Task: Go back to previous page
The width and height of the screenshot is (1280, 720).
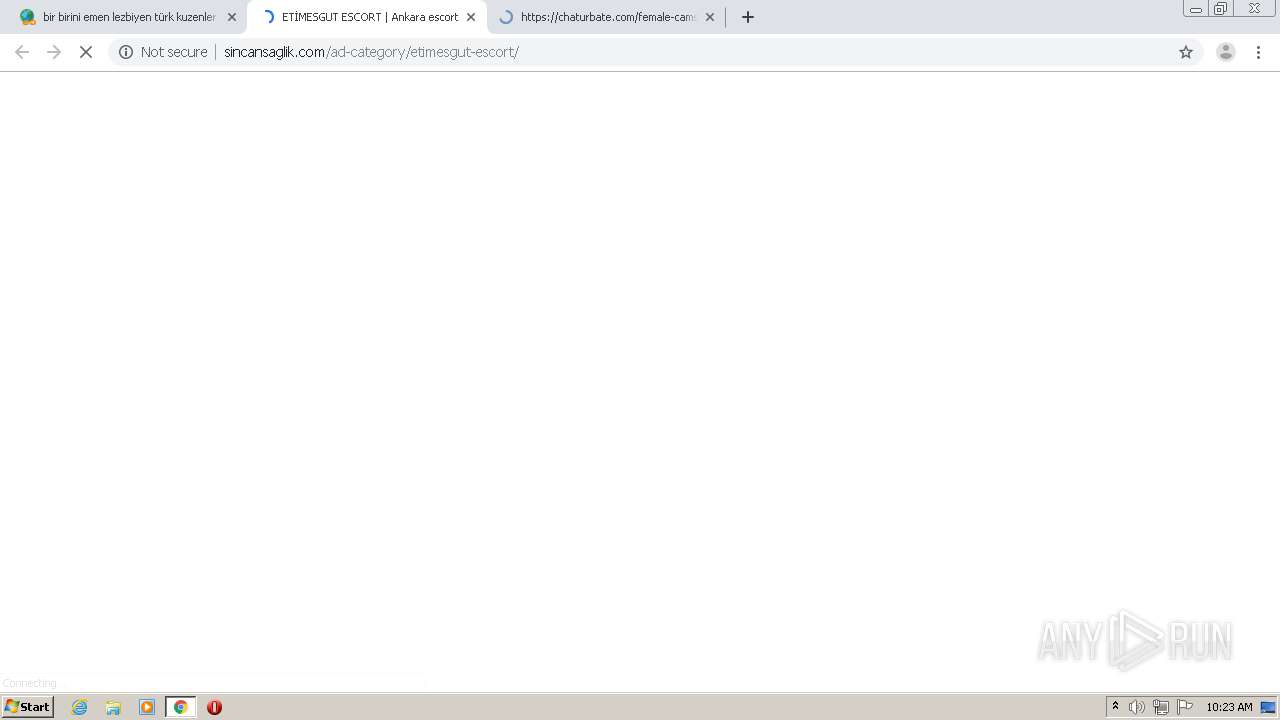Action: coord(22,52)
